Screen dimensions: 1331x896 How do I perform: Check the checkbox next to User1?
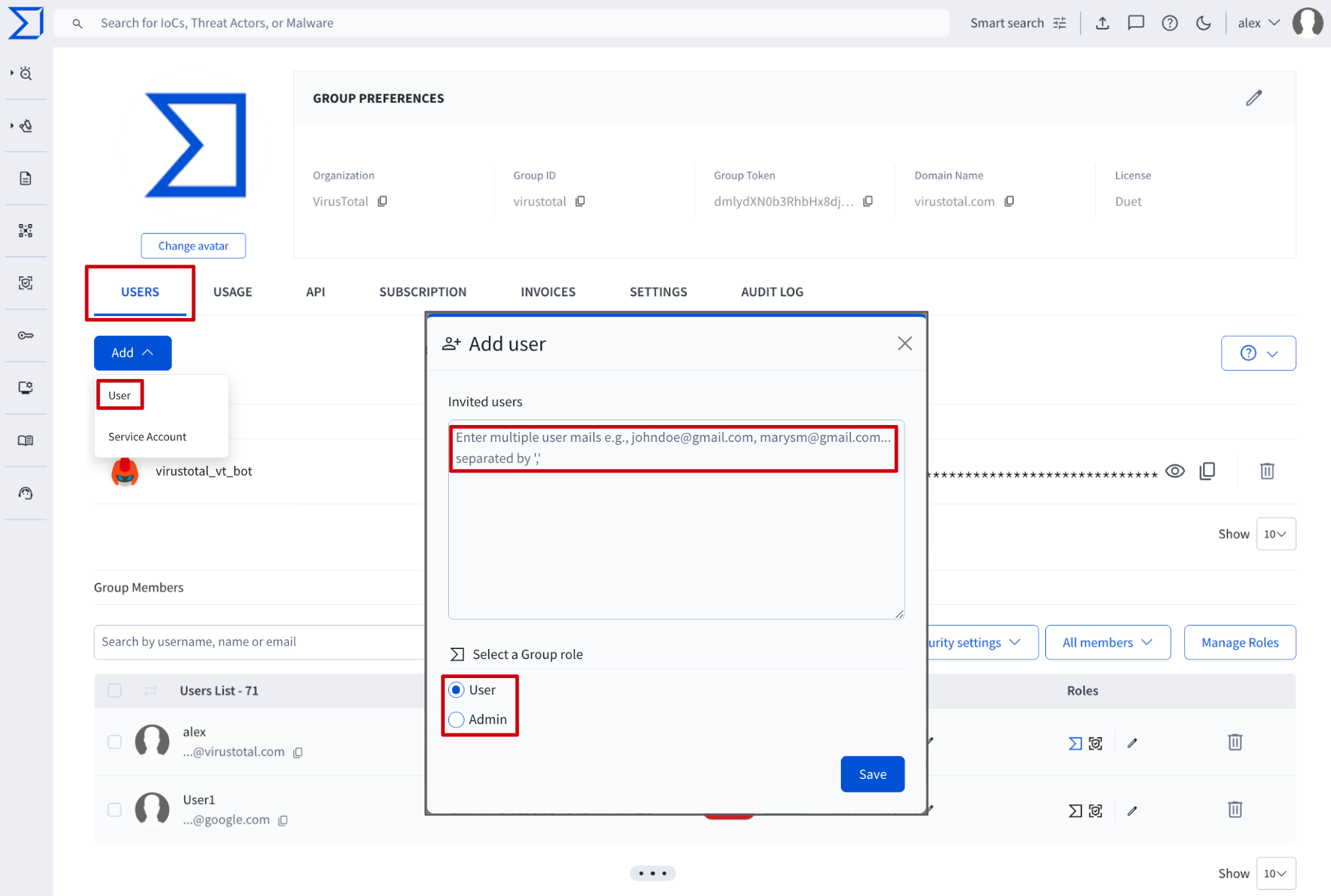click(x=114, y=809)
